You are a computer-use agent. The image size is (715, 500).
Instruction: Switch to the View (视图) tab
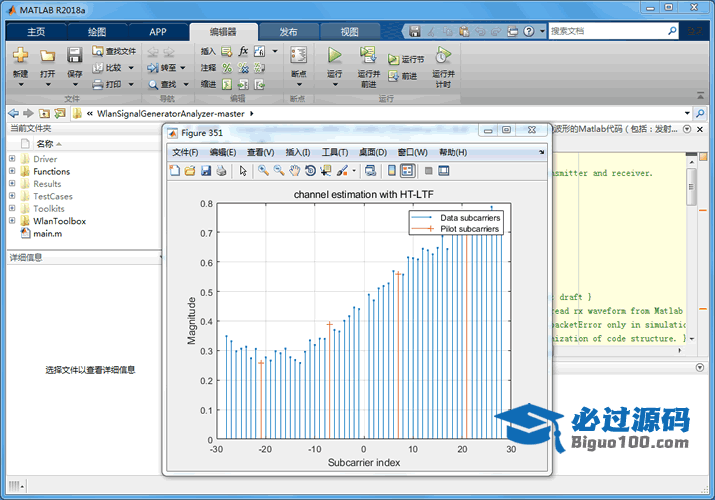point(350,32)
